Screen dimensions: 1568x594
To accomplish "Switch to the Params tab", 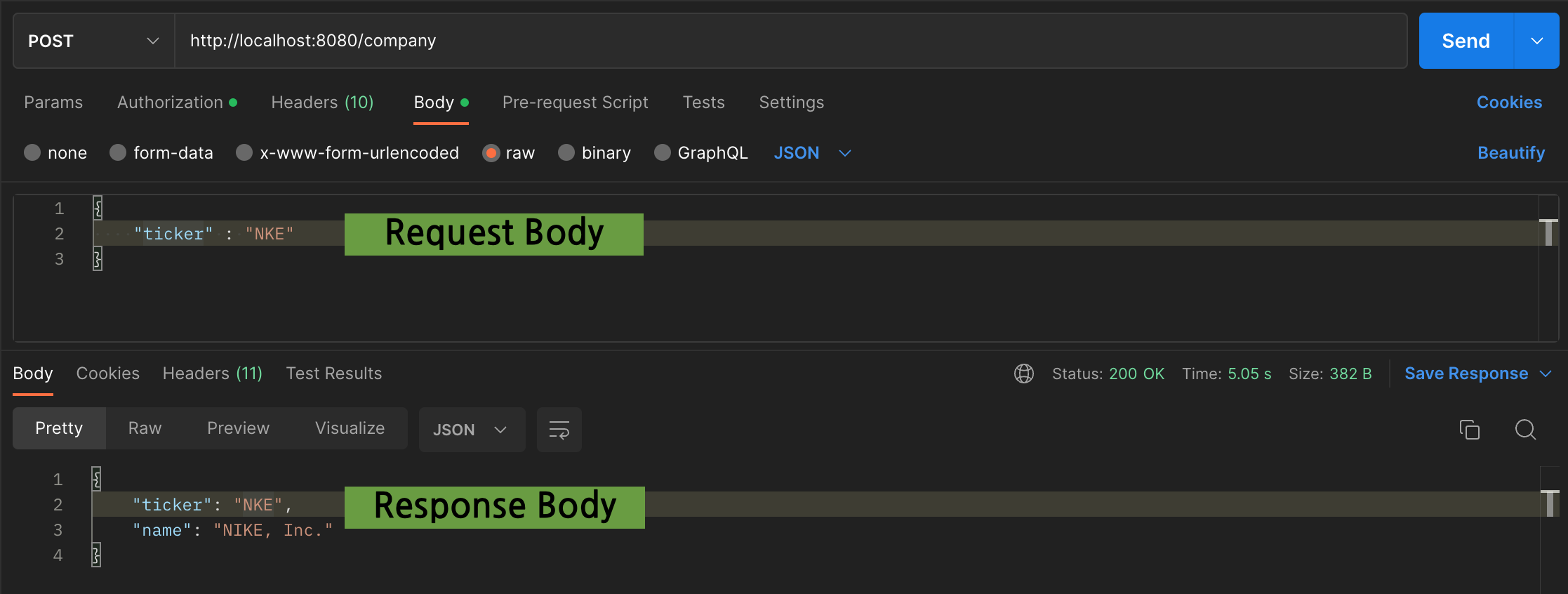I will coord(53,103).
